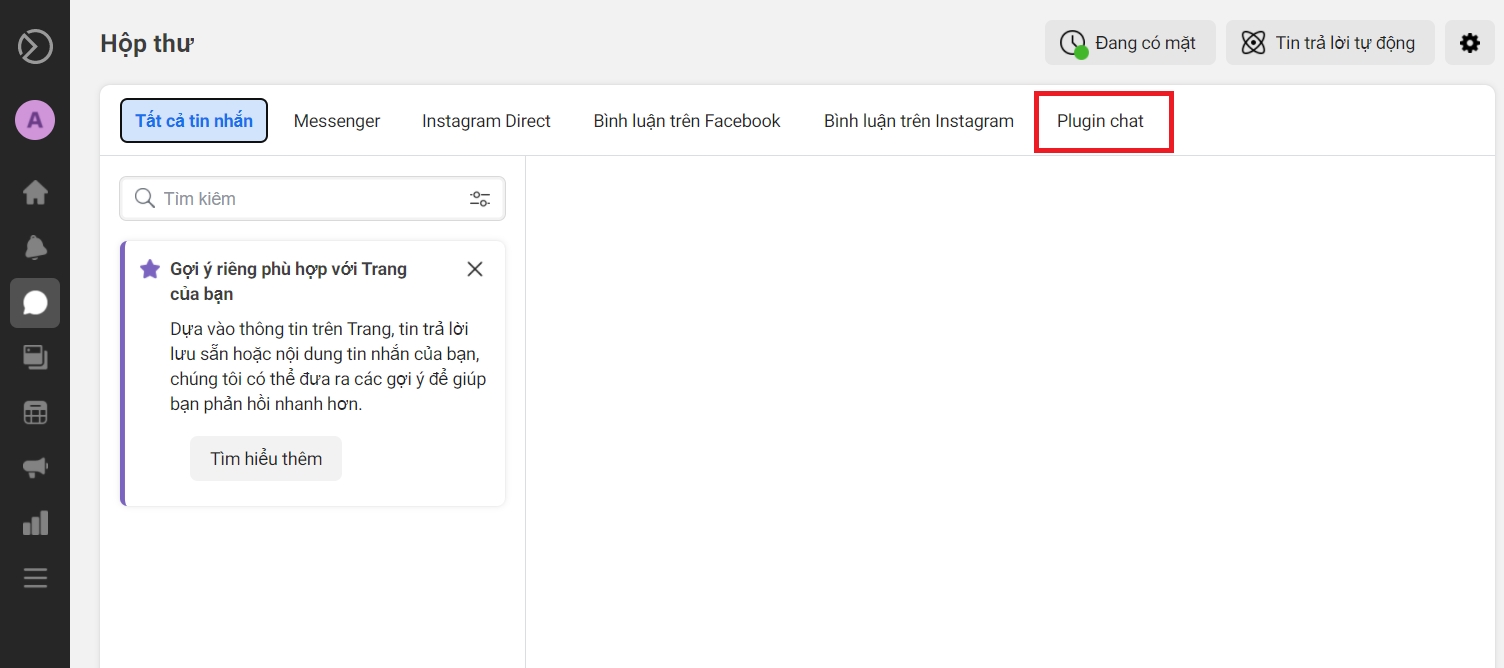Open the "Plugin chat" tab
1504x668 pixels.
[1100, 121]
